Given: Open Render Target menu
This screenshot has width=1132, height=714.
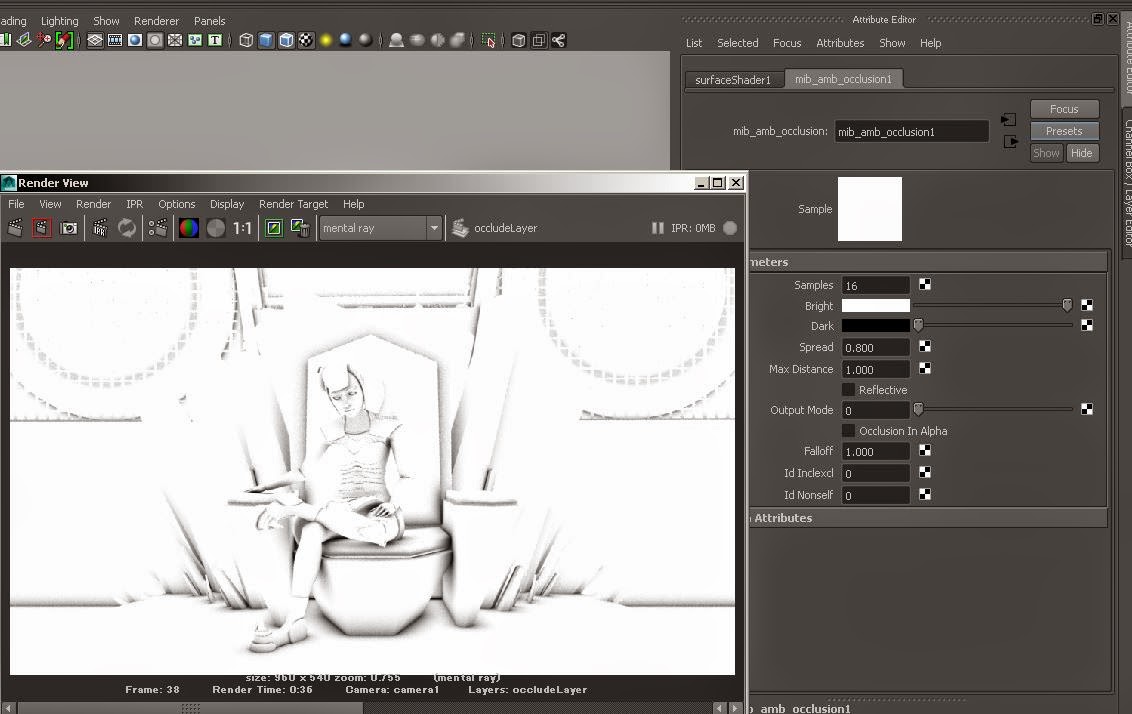Looking at the screenshot, I should [x=293, y=204].
